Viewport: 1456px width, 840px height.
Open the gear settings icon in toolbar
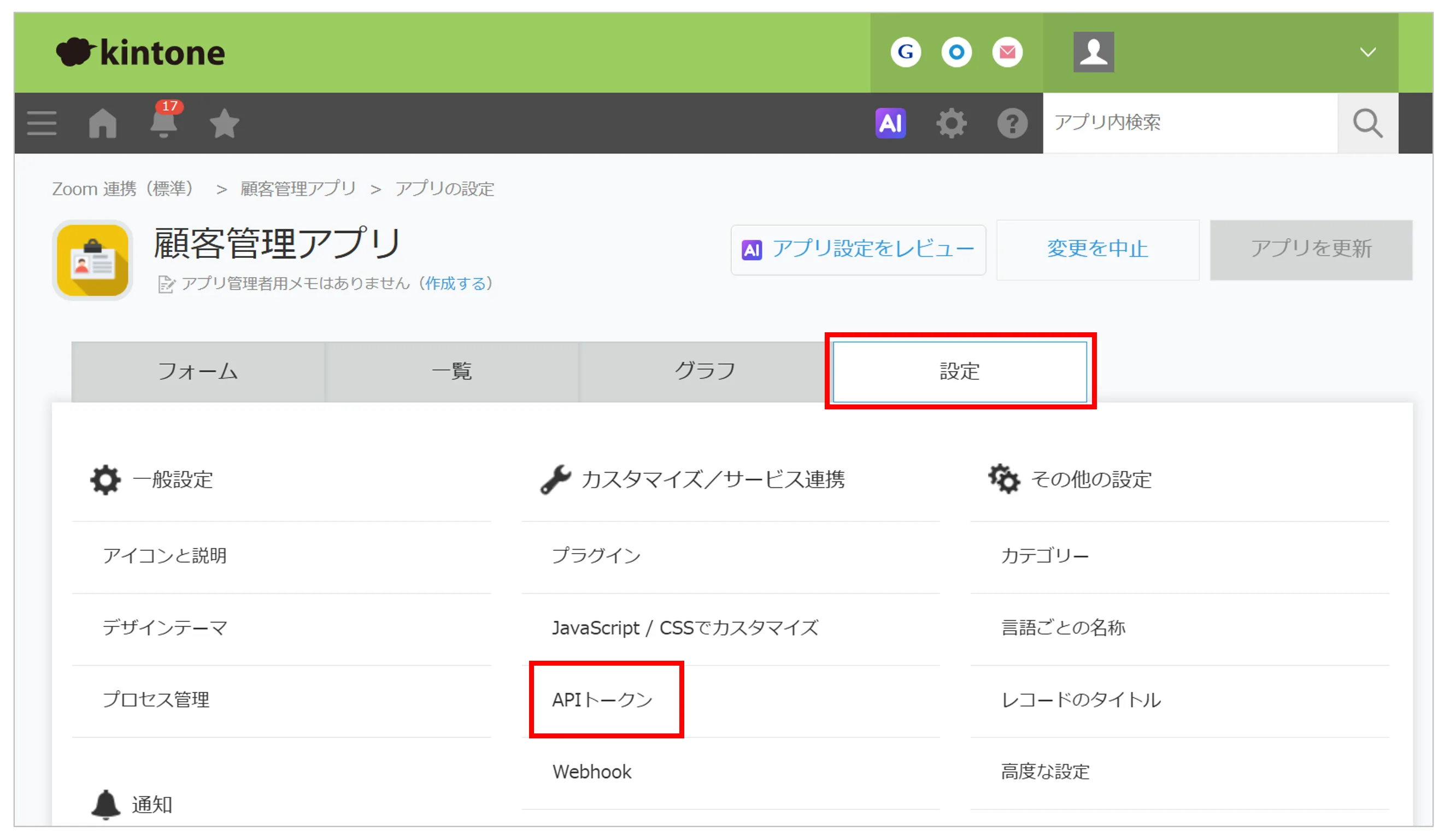click(x=950, y=124)
